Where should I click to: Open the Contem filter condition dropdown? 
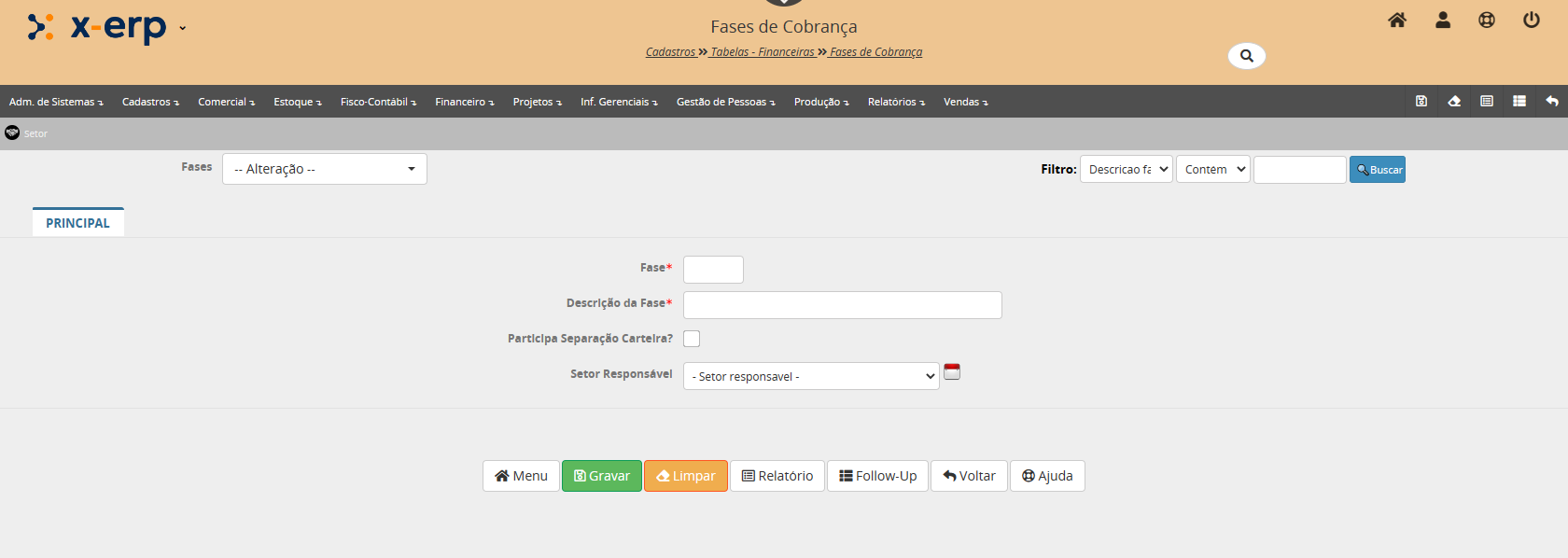click(x=1212, y=169)
